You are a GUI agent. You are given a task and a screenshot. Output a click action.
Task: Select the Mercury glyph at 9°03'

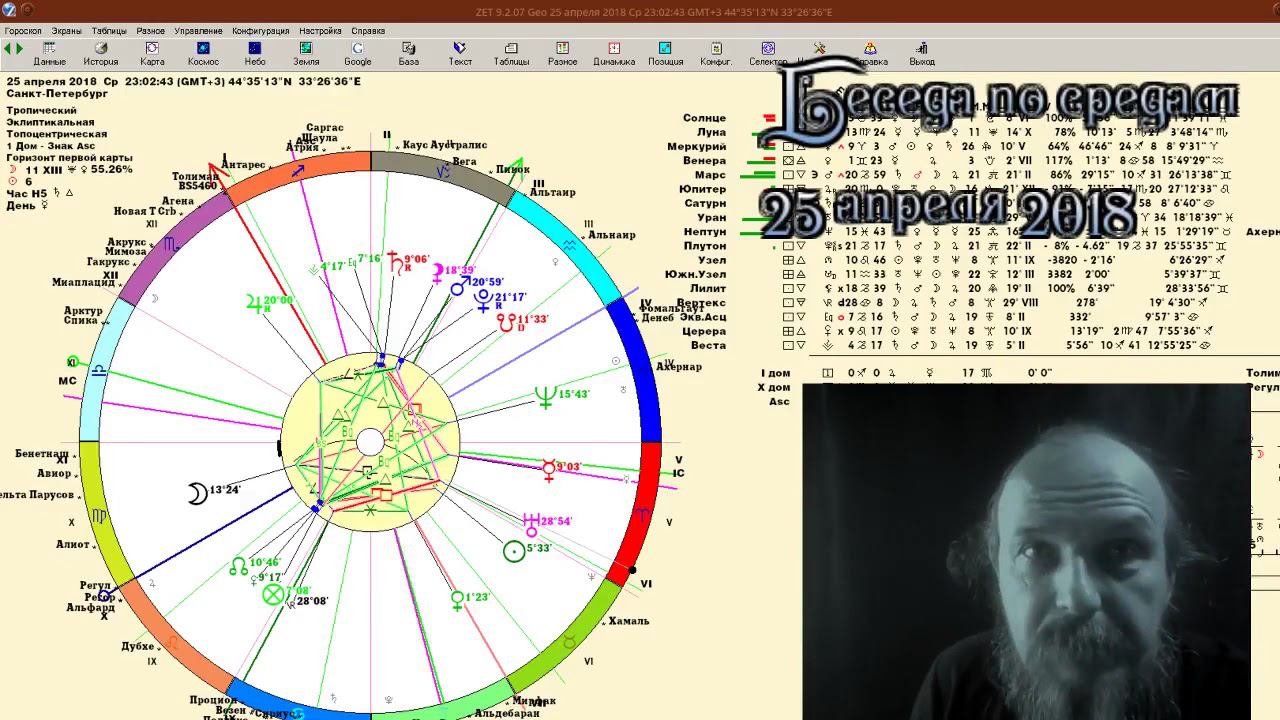[x=548, y=469]
